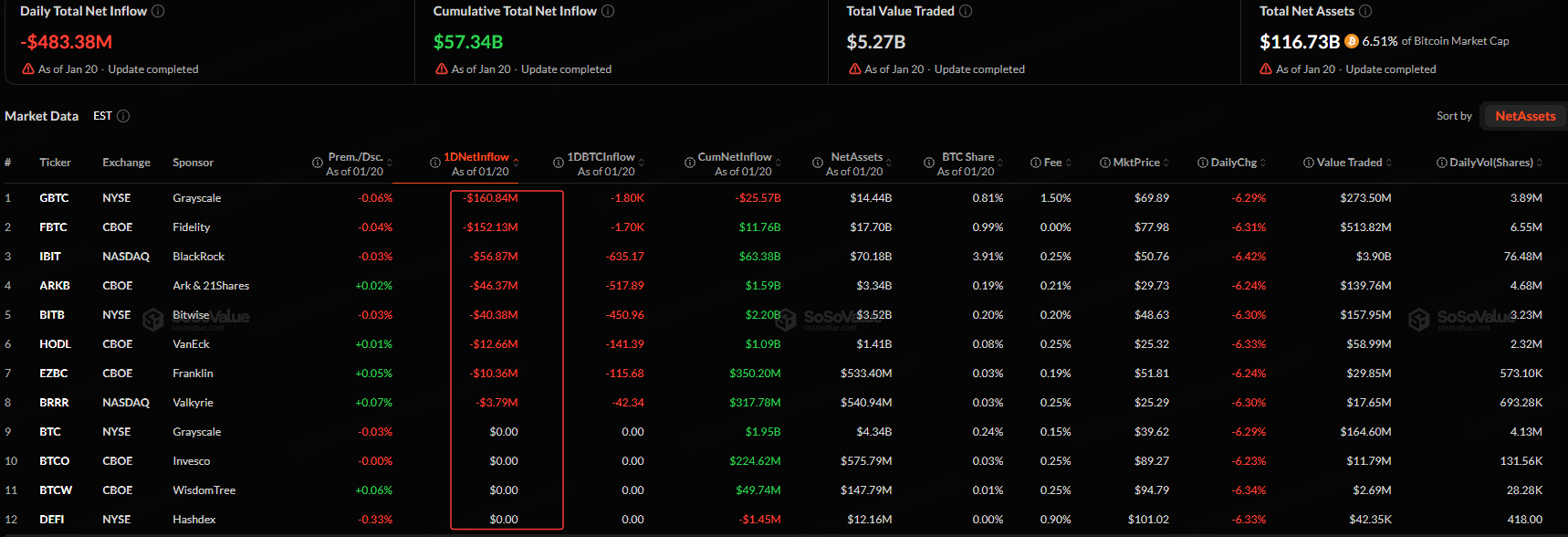
Task: Sort table by DailyChg column
Action: (x=1264, y=163)
